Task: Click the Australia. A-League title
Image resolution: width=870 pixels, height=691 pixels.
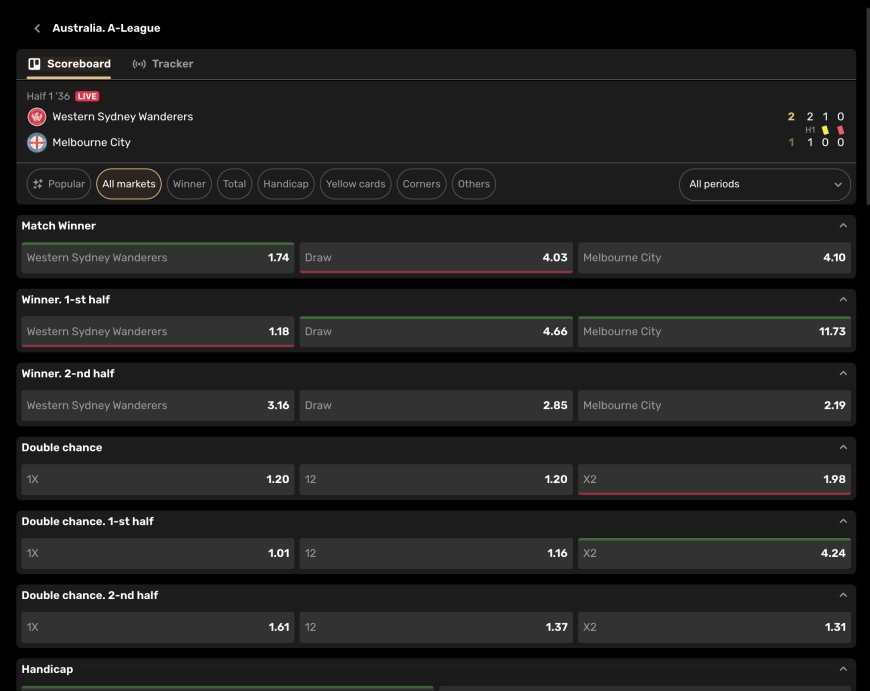Action: (106, 28)
